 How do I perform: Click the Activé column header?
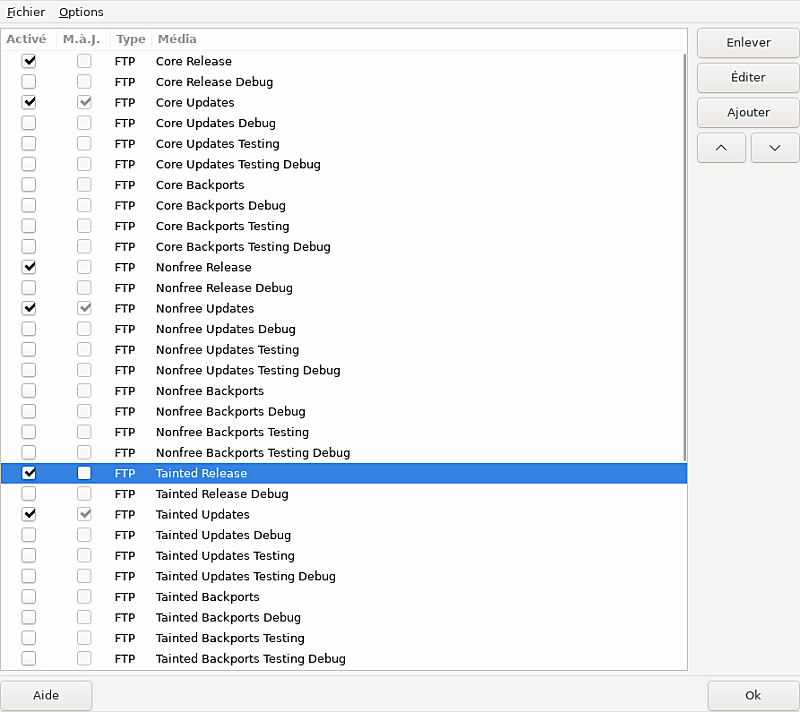(x=26, y=39)
